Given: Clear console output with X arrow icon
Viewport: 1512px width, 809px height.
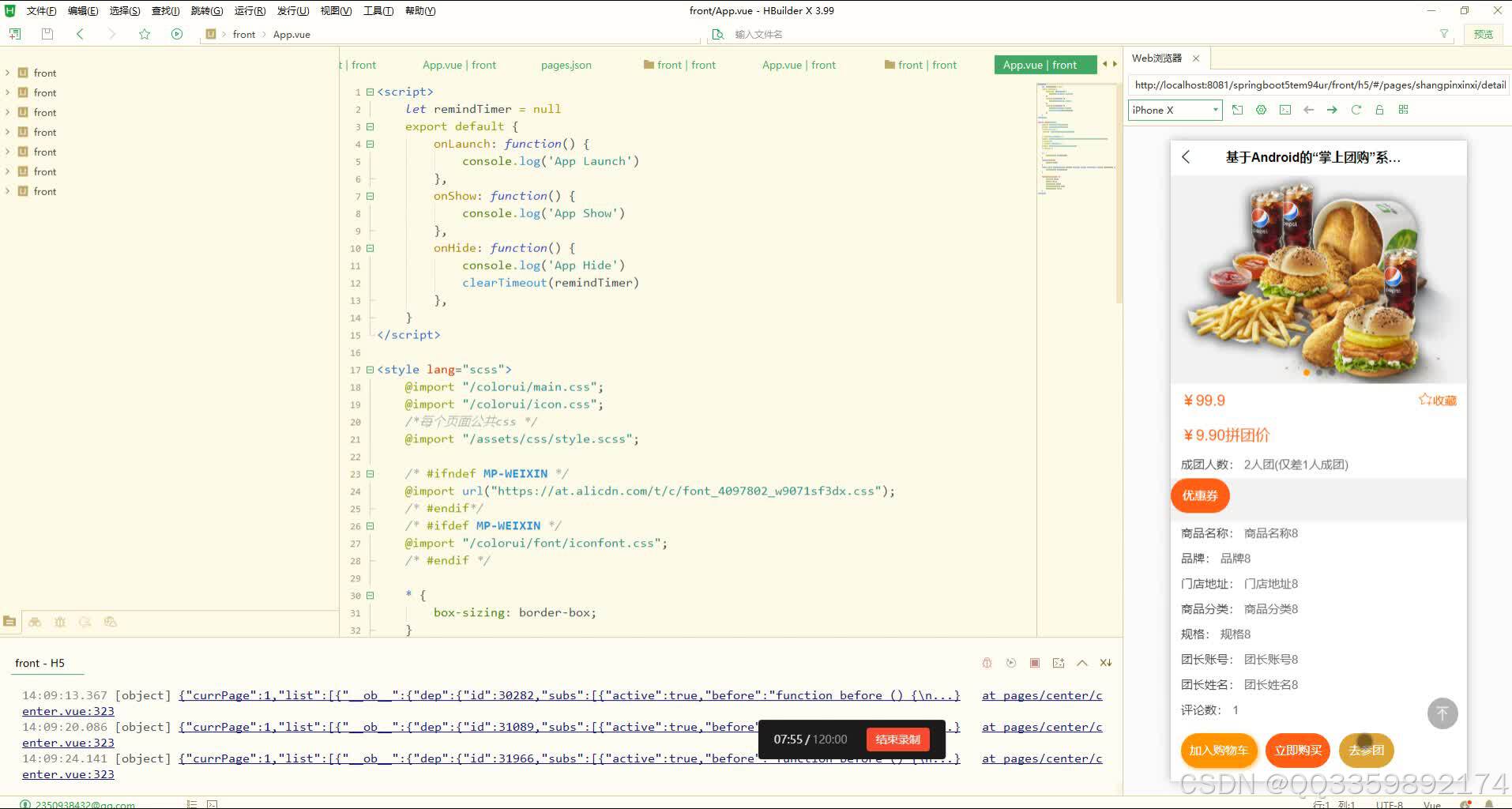Looking at the screenshot, I should 1106,663.
